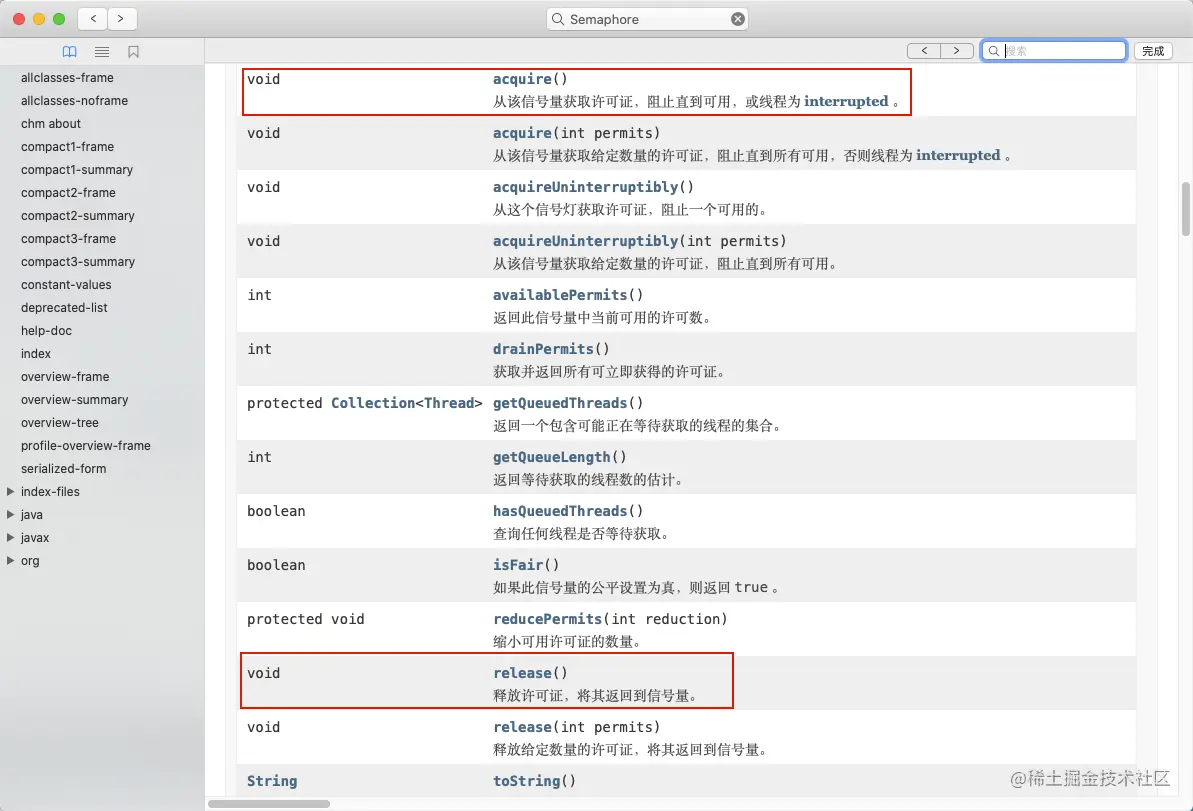Open overview-frame in the sidebar
The image size is (1193, 811).
tap(65, 377)
